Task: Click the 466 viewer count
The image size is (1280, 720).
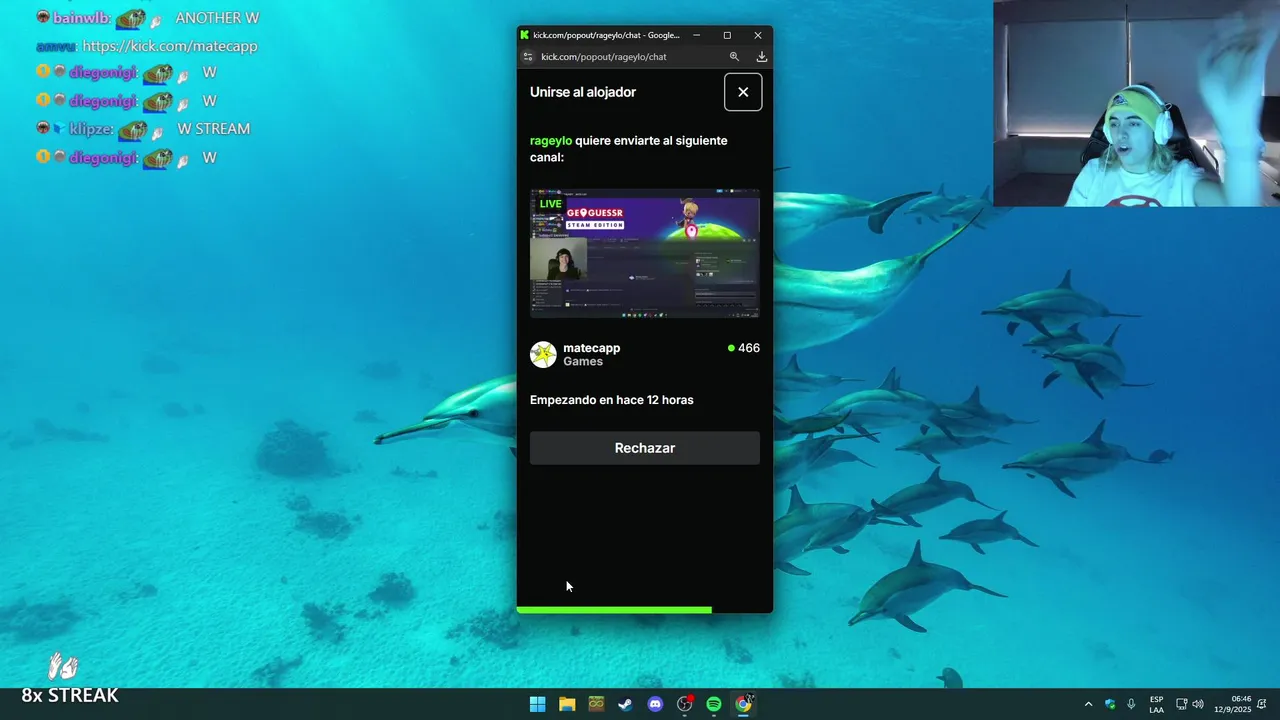Action: 744,348
